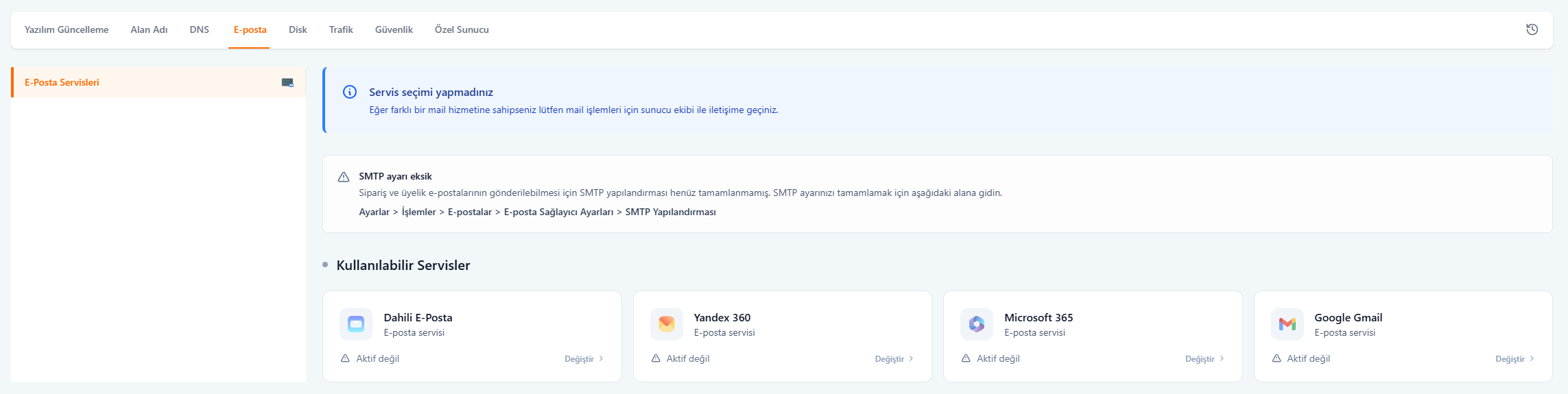Click the Google Gmail logo icon
Screen dimensions: 1568x394
tap(1287, 324)
